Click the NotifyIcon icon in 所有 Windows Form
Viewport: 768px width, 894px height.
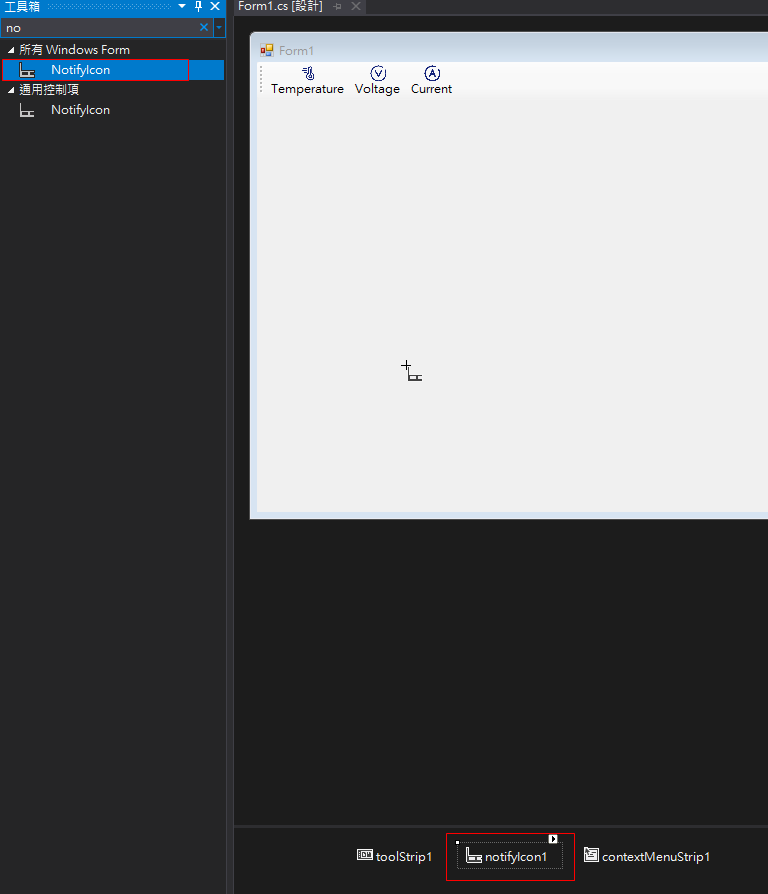(27, 70)
